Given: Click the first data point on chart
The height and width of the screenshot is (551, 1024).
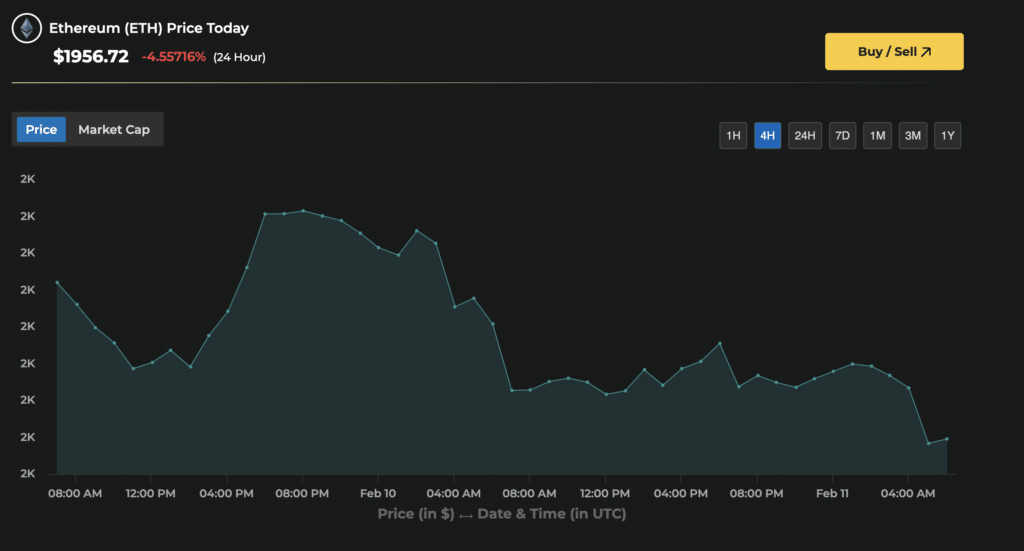Looking at the screenshot, I should [x=57, y=283].
